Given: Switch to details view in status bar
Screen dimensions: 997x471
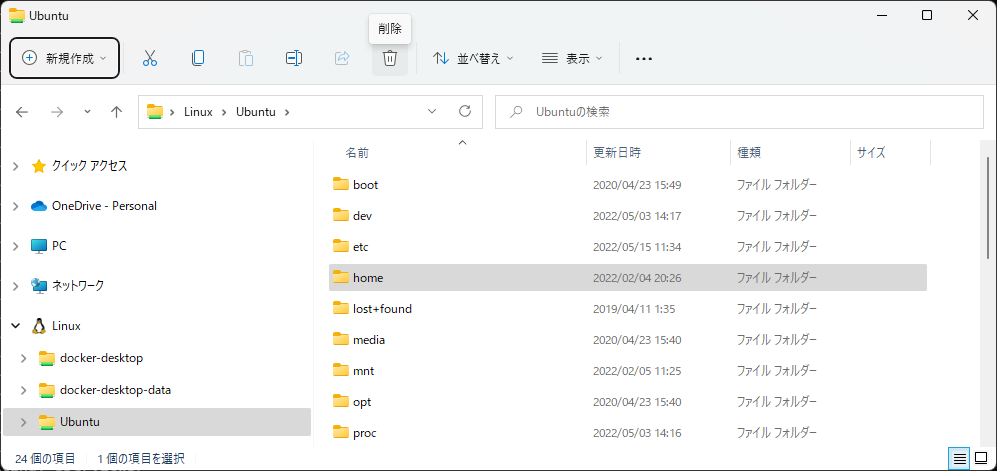Looking at the screenshot, I should click(x=959, y=458).
